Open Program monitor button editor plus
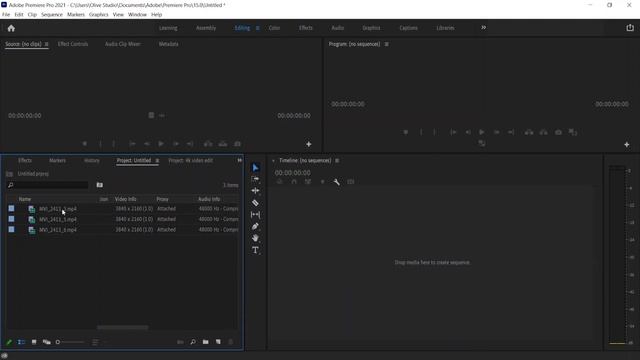 (627, 144)
